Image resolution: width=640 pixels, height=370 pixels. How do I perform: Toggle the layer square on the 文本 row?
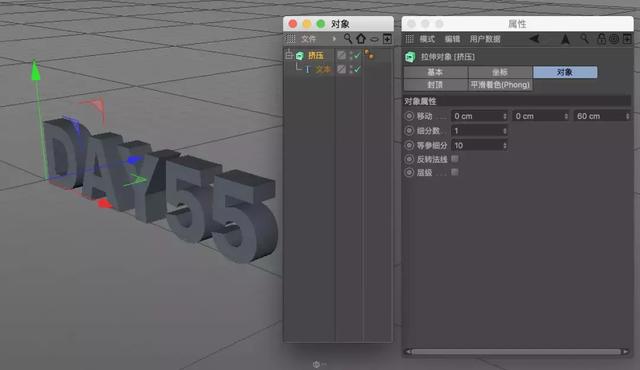pyautogui.click(x=341, y=69)
